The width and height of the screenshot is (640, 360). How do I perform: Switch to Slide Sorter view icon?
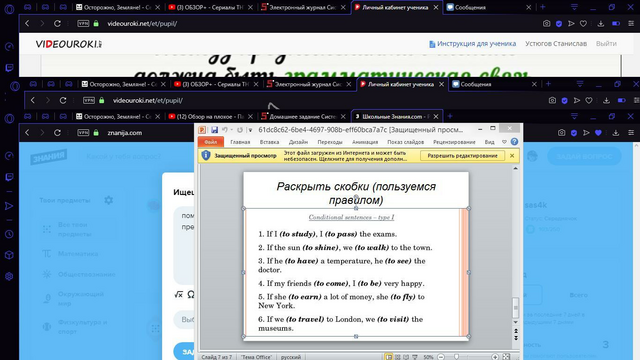click(x=398, y=357)
